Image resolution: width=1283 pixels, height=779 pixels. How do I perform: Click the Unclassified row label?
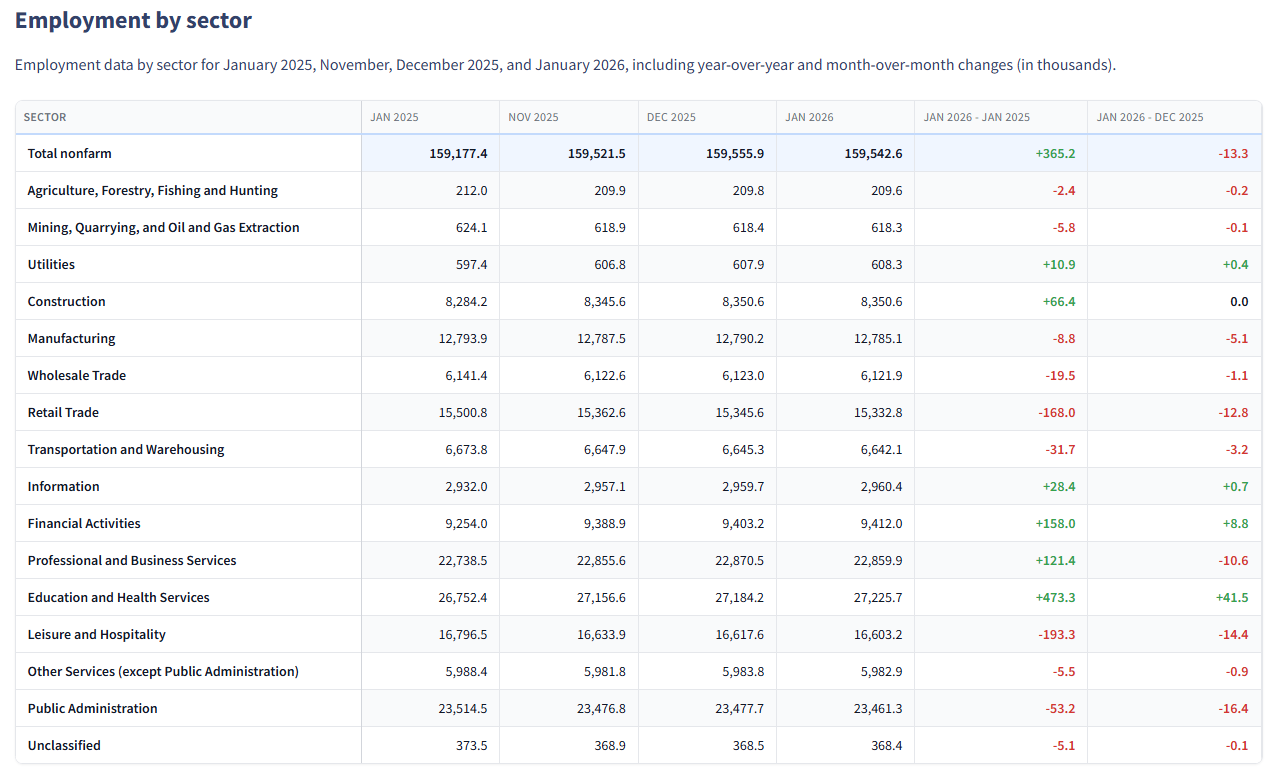(64, 746)
